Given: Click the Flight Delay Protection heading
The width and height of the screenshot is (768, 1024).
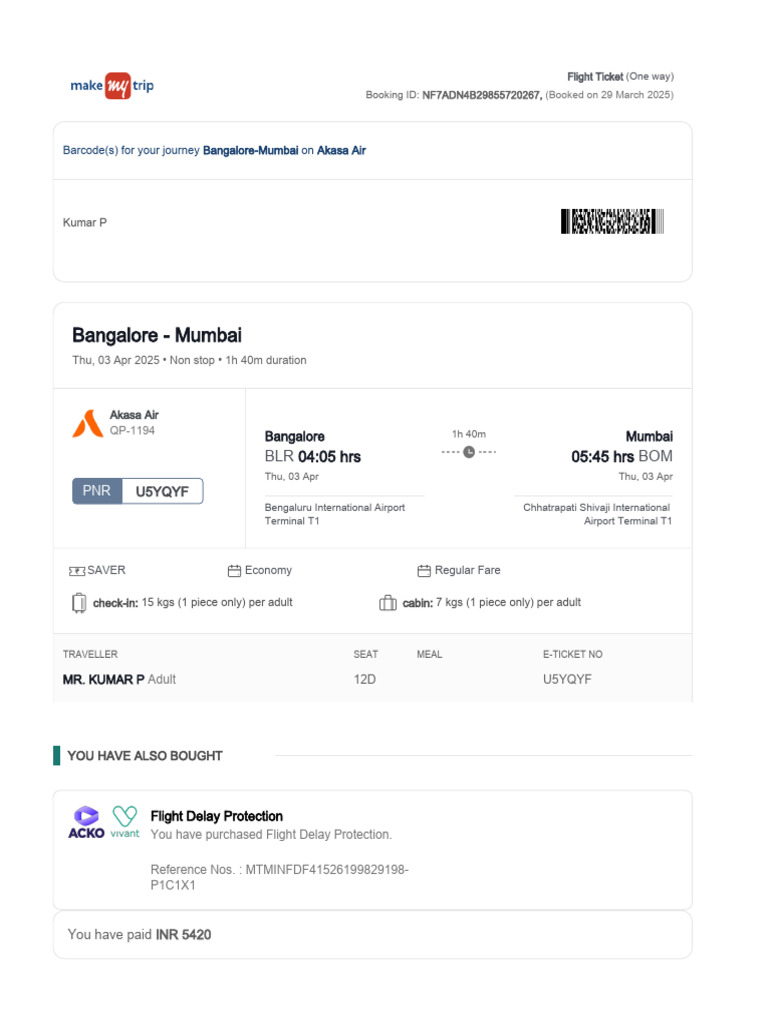Looking at the screenshot, I should coord(216,816).
